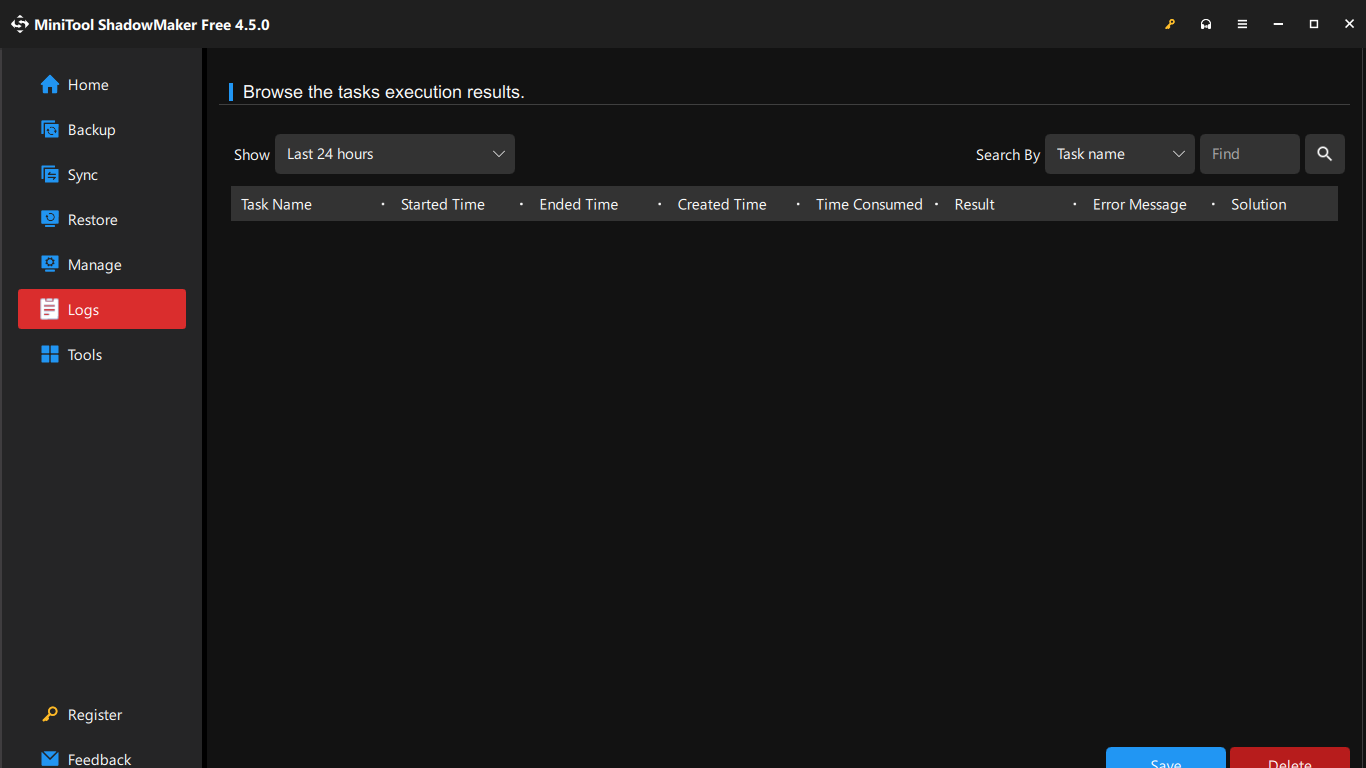Screen dimensions: 1366x768
Task: Click the blue Save button
Action: click(1165, 758)
